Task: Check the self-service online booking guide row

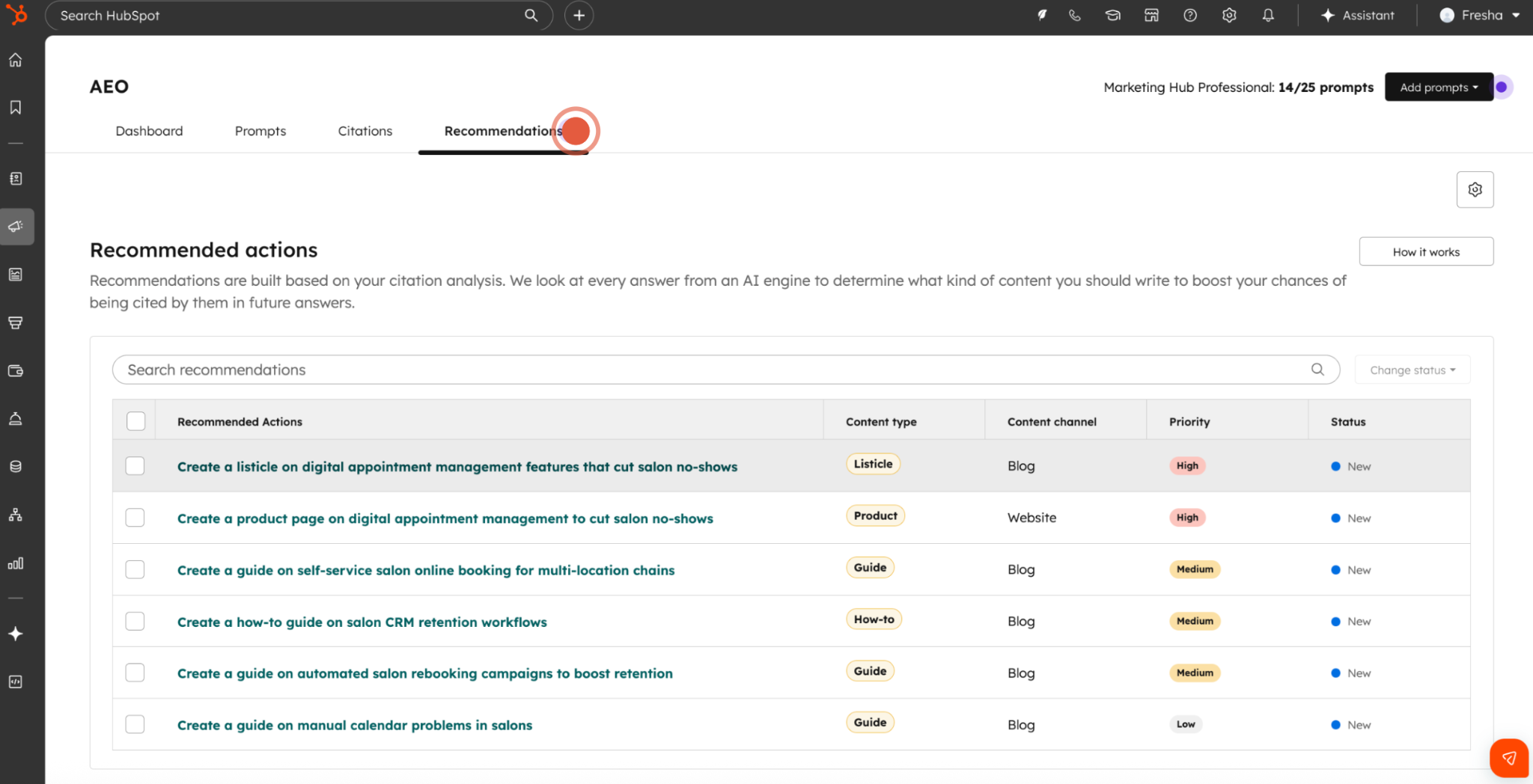Action: coord(135,569)
